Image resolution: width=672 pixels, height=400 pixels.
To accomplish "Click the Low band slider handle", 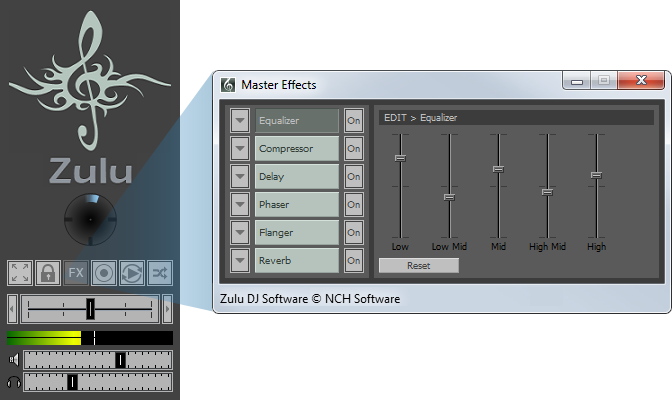I will coord(400,158).
